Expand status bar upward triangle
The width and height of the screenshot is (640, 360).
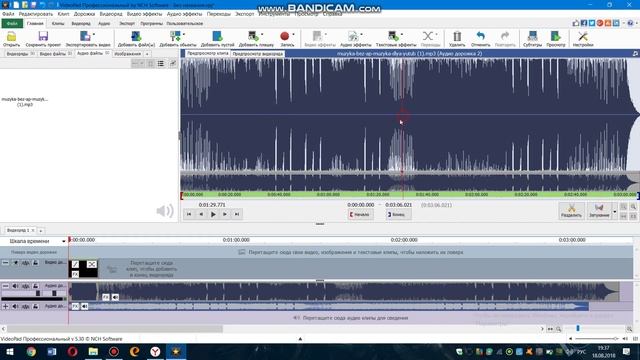pyautogui.click(x=300, y=339)
